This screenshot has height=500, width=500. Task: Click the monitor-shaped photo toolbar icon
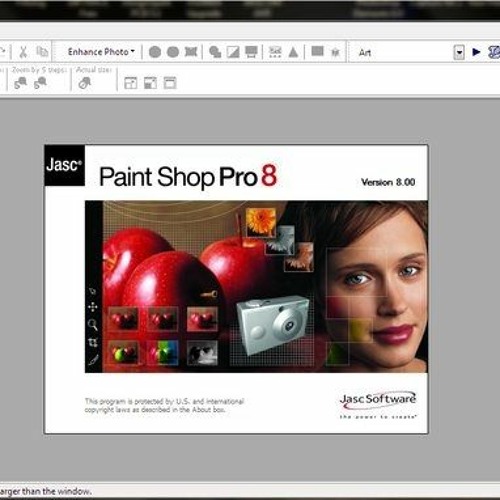click(x=251, y=52)
